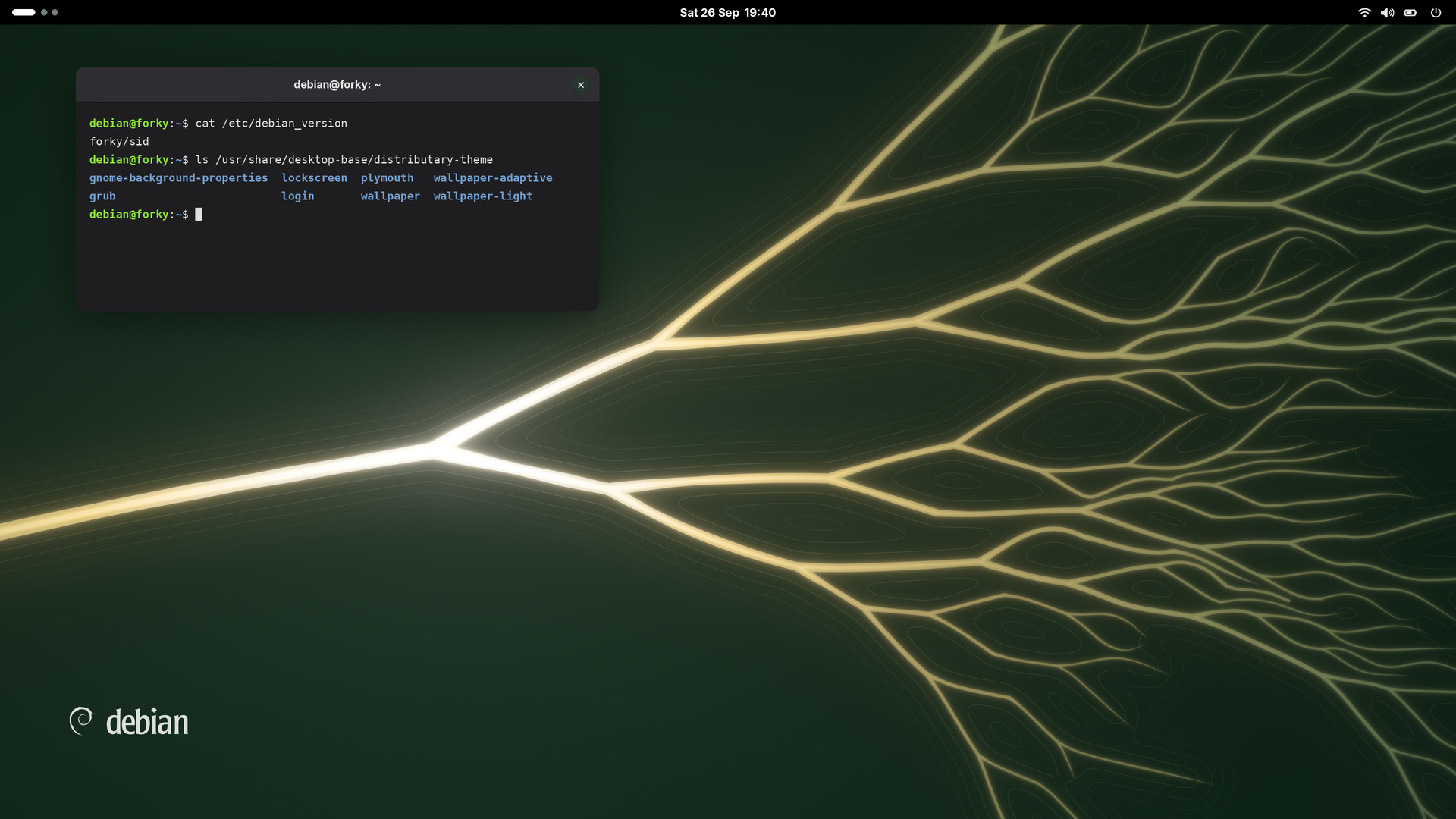Open the date and time clock menu

727,12
